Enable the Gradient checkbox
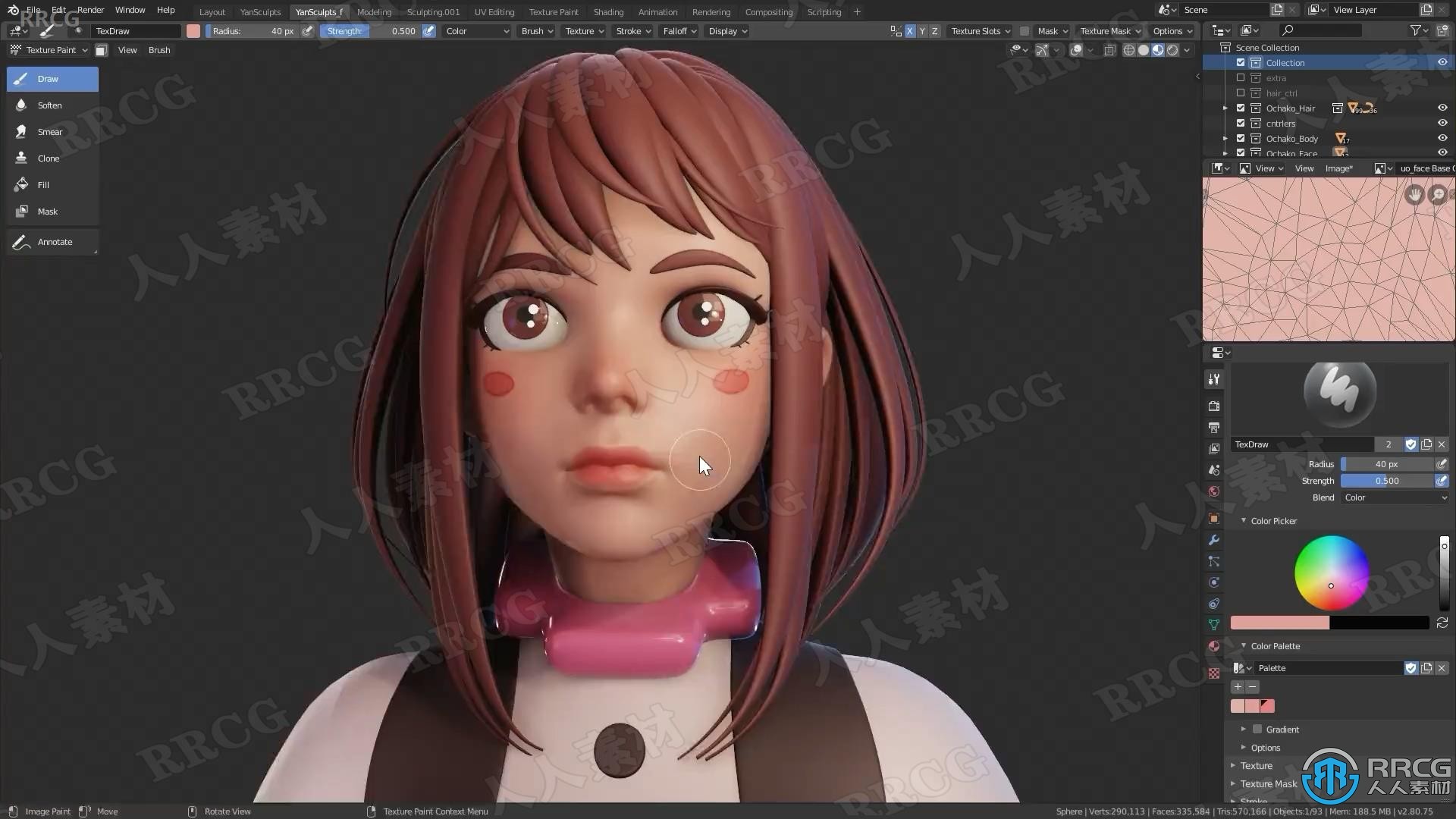 (1257, 730)
